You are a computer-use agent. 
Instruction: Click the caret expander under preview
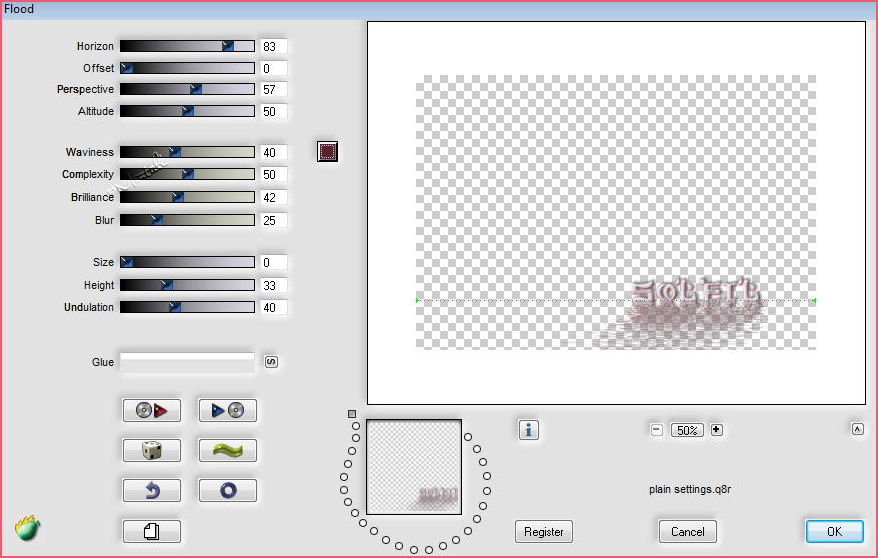click(857, 429)
